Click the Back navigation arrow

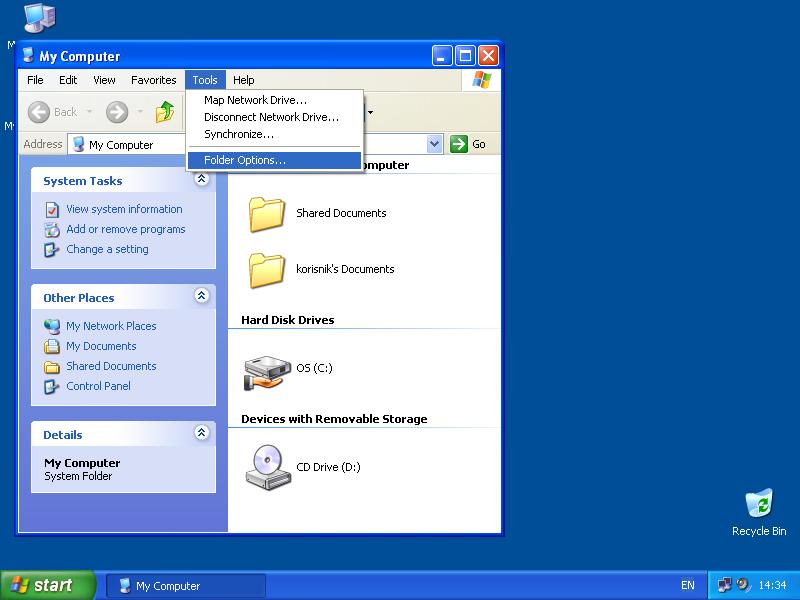coord(40,112)
